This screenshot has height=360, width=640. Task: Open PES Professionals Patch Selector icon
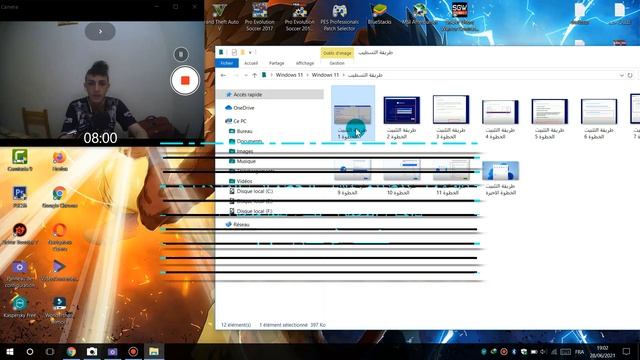(x=340, y=16)
